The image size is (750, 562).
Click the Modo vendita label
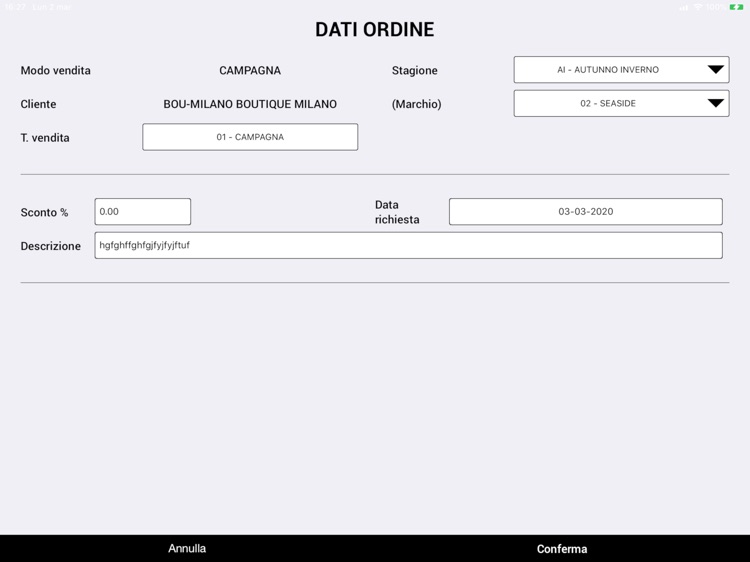coord(55,70)
